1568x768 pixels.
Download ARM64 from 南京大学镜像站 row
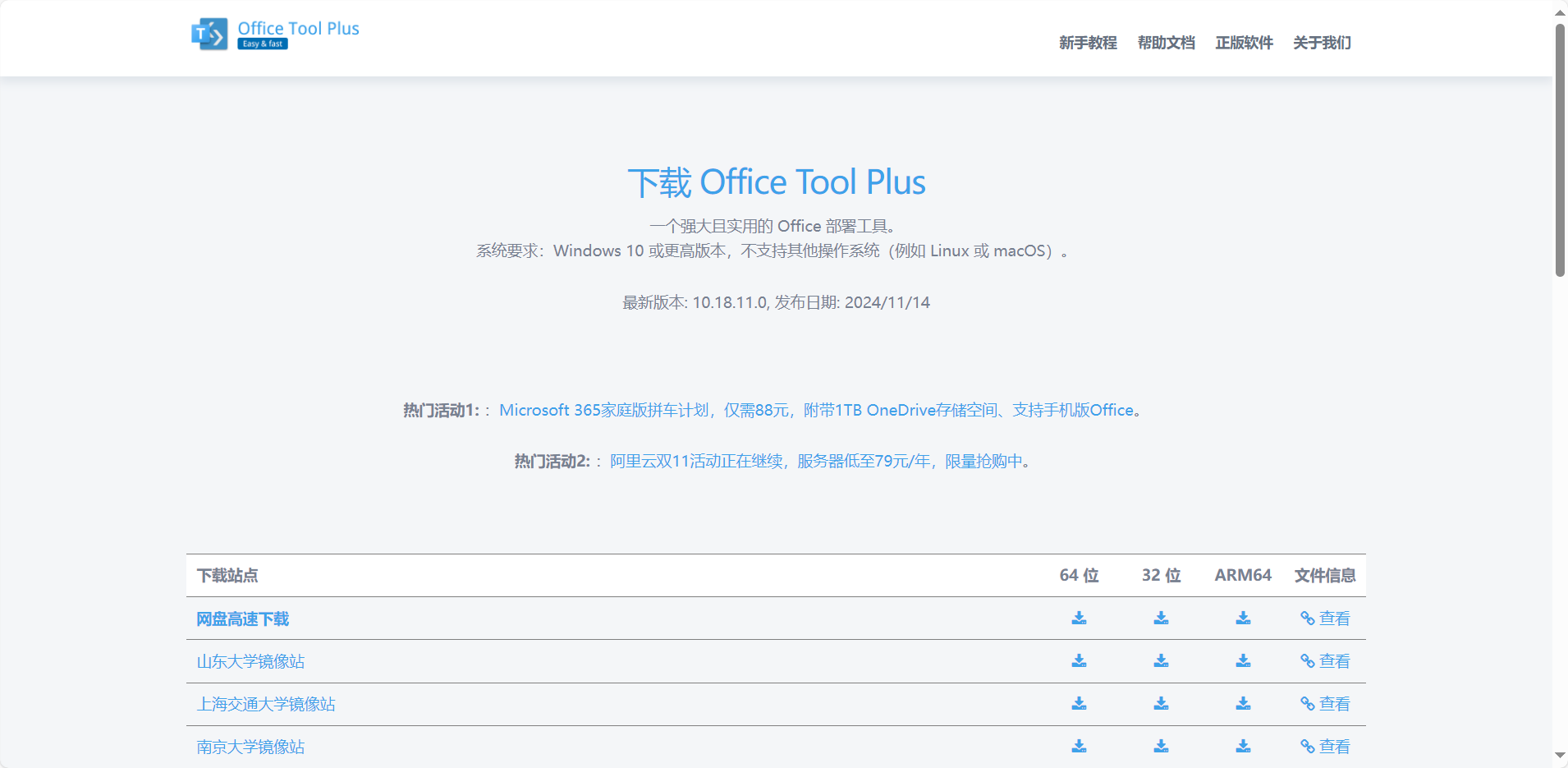[1243, 746]
